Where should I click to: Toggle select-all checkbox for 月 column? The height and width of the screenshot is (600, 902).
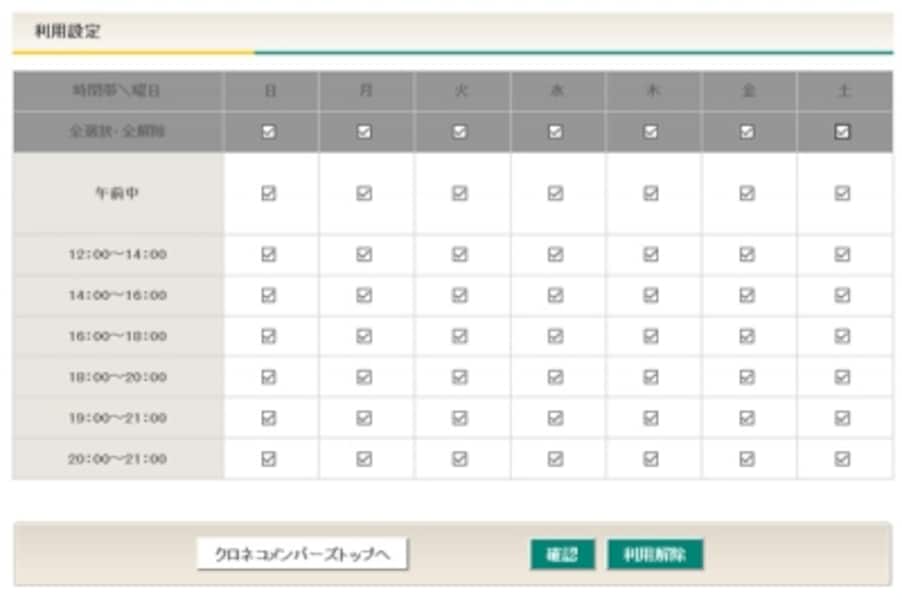point(364,132)
